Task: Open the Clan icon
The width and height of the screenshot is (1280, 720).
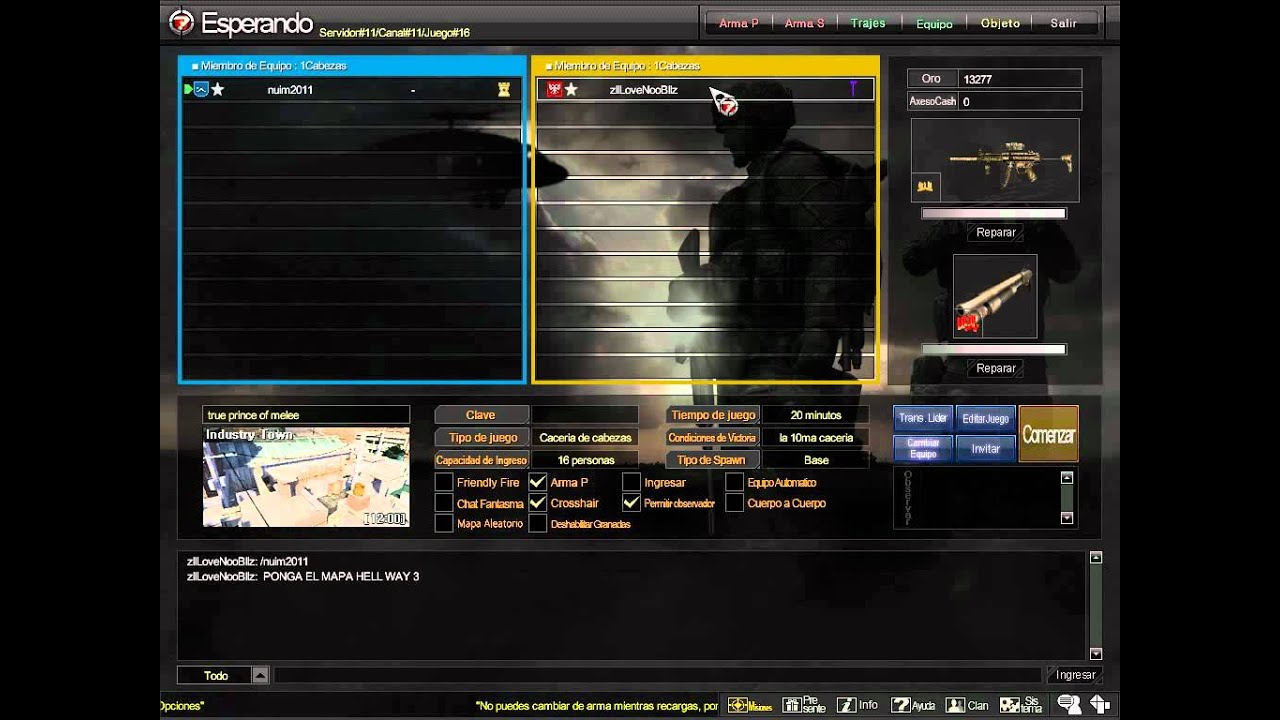Action: click(967, 705)
